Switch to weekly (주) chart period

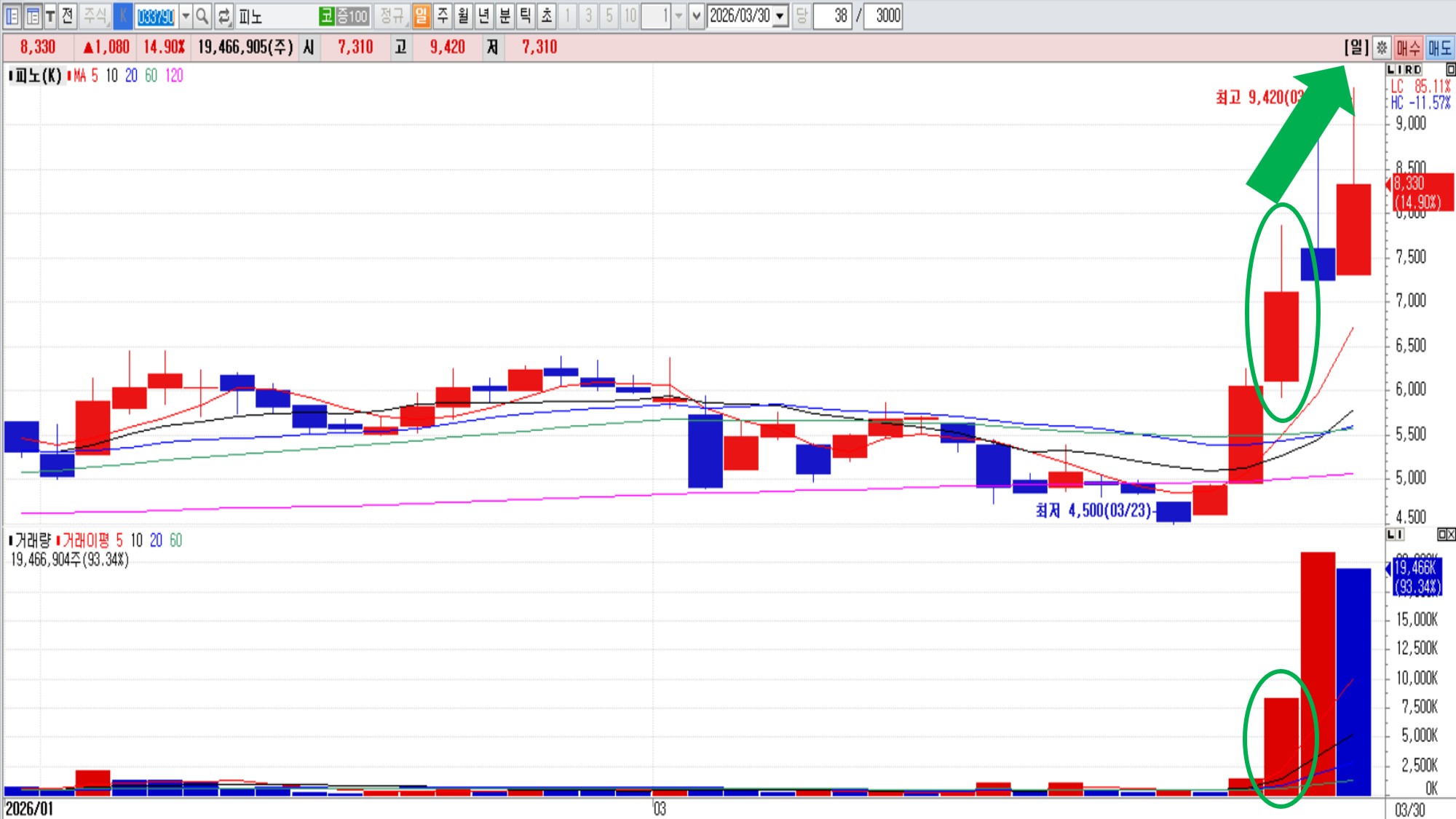click(443, 15)
